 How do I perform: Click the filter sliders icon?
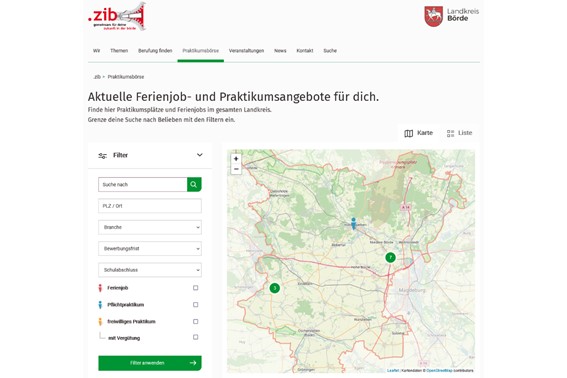pyautogui.click(x=103, y=156)
